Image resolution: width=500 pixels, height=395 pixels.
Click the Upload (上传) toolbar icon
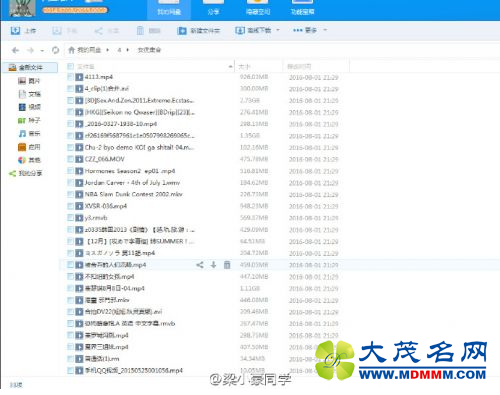(x=15, y=31)
